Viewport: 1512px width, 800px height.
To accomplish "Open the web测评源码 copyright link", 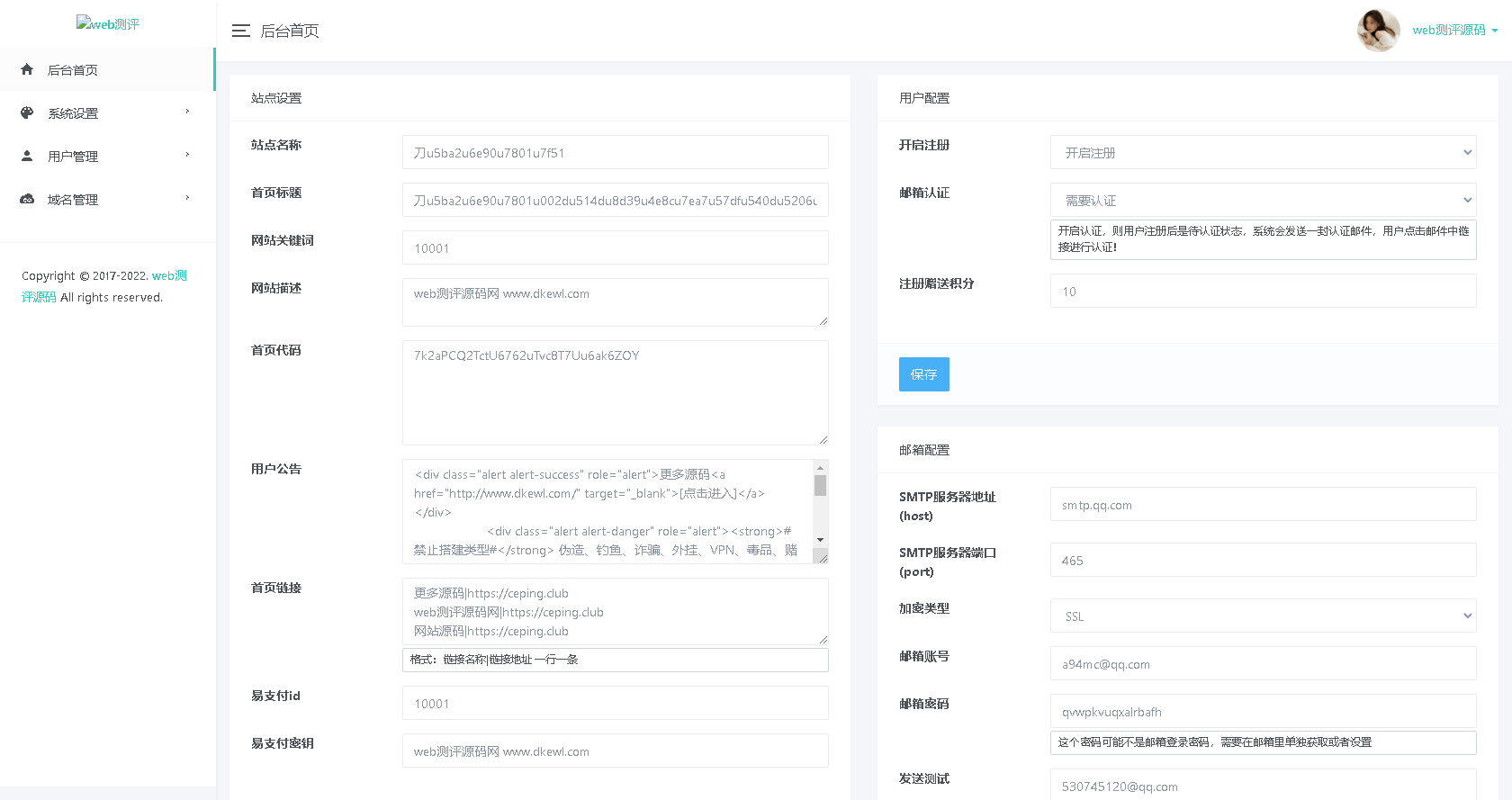I will [169, 276].
